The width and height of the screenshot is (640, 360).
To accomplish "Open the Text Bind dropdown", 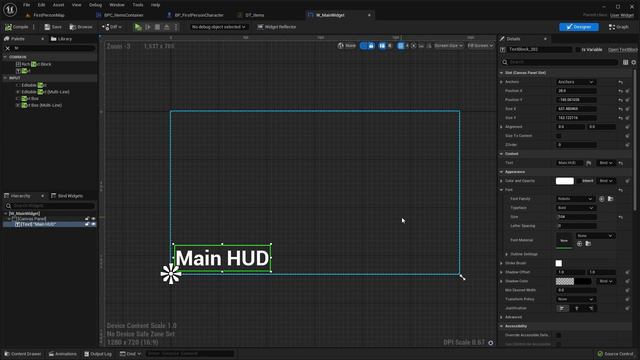I will 606,163.
